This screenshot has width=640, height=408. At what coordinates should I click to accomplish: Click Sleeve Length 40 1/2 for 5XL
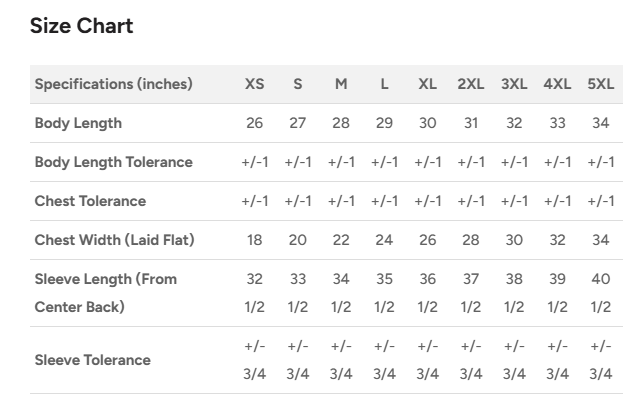[x=600, y=293]
